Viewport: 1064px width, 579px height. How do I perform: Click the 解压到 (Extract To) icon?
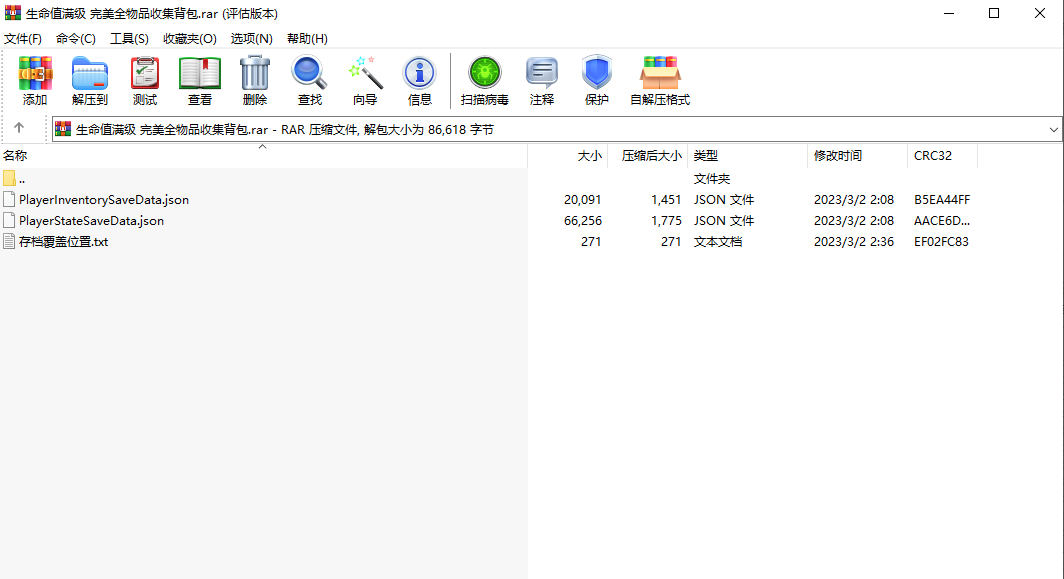coord(90,81)
